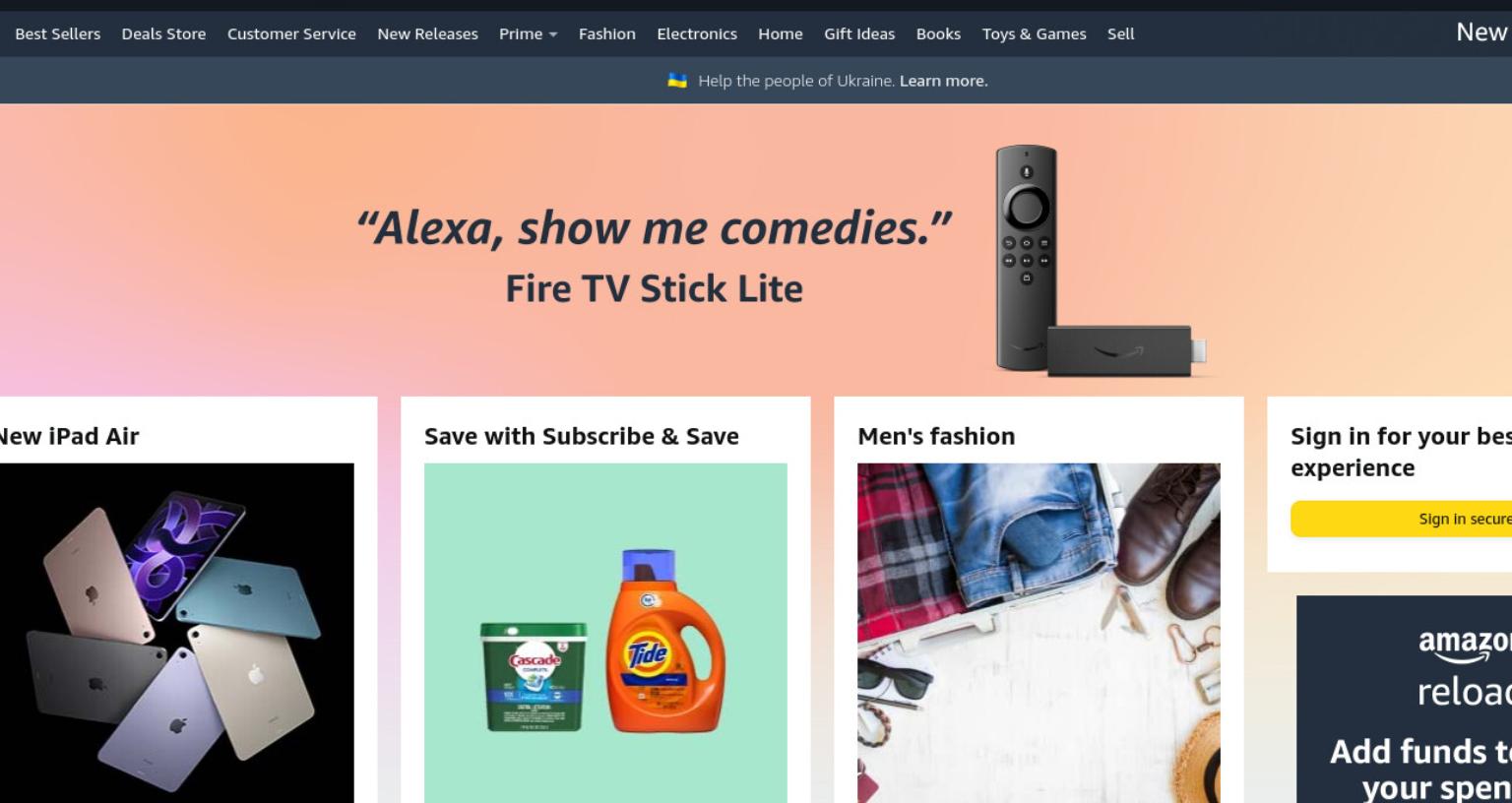This screenshot has width=1512, height=803.
Task: Click the Cascade detergent tub picture
Action: (x=534, y=676)
